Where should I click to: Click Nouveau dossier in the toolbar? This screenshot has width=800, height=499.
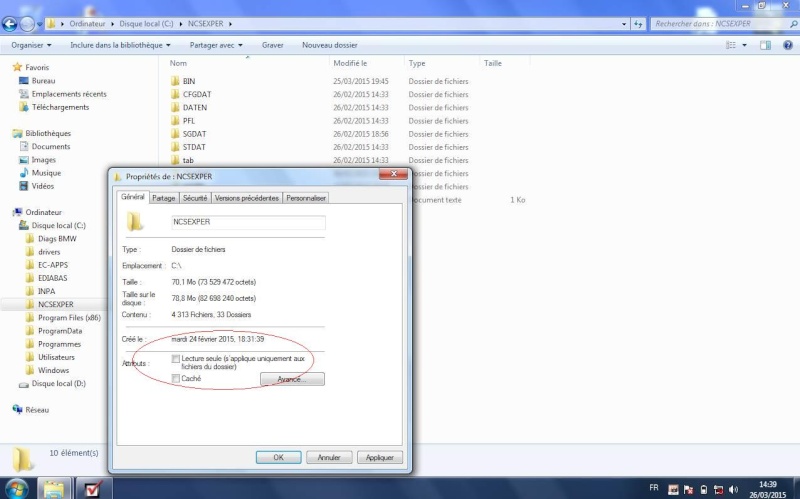pyautogui.click(x=330, y=45)
